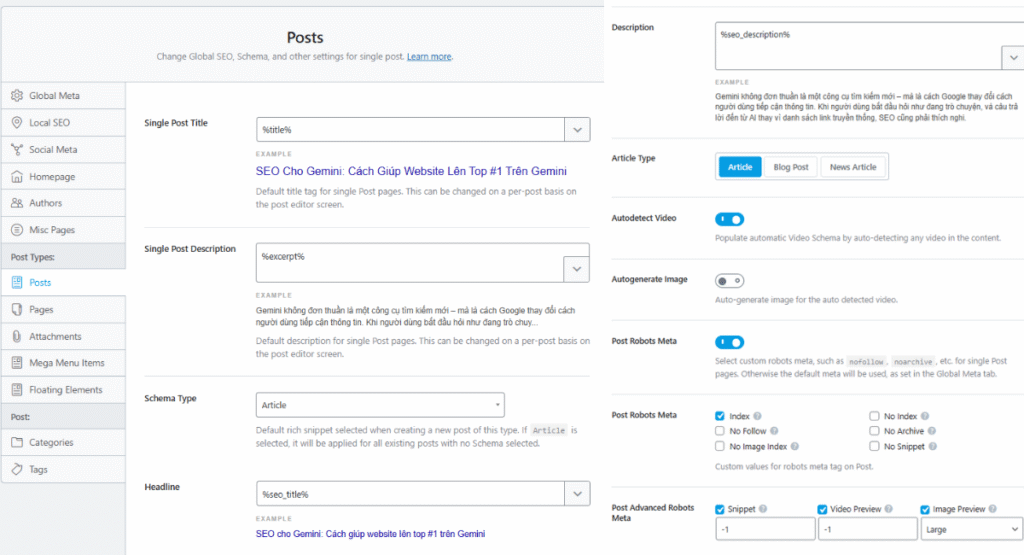Select the Blog Post article type

pos(791,167)
